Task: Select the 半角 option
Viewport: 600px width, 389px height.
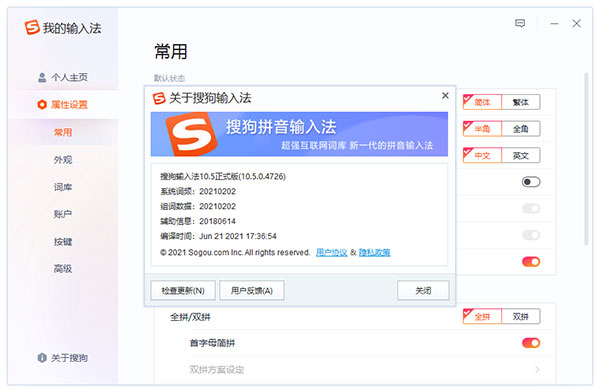Action: 482,129
